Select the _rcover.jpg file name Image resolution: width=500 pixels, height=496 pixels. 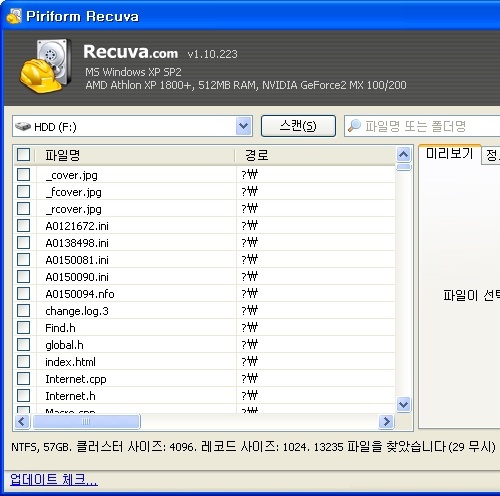(x=73, y=209)
